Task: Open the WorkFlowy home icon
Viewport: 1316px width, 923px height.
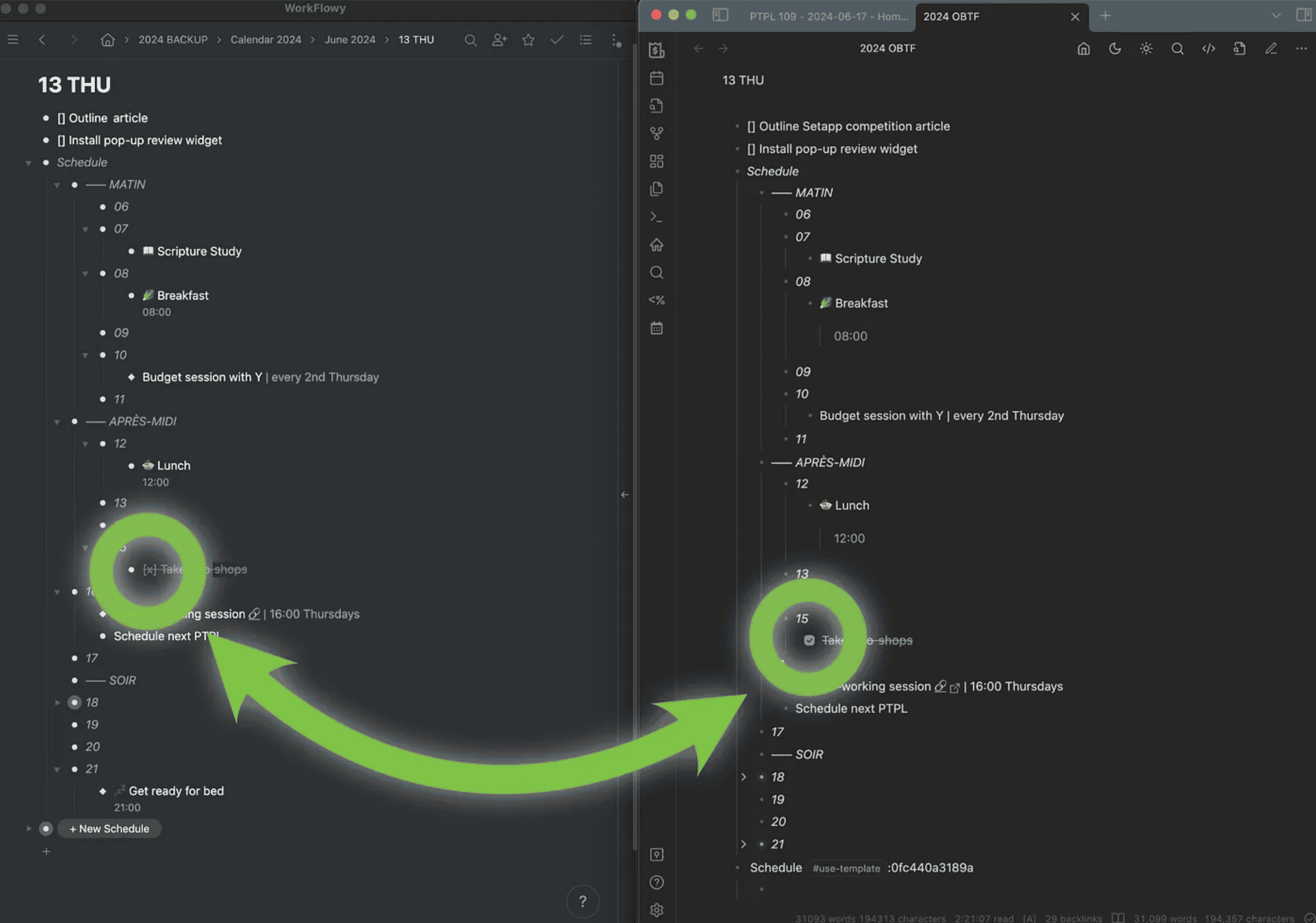Action: point(108,39)
